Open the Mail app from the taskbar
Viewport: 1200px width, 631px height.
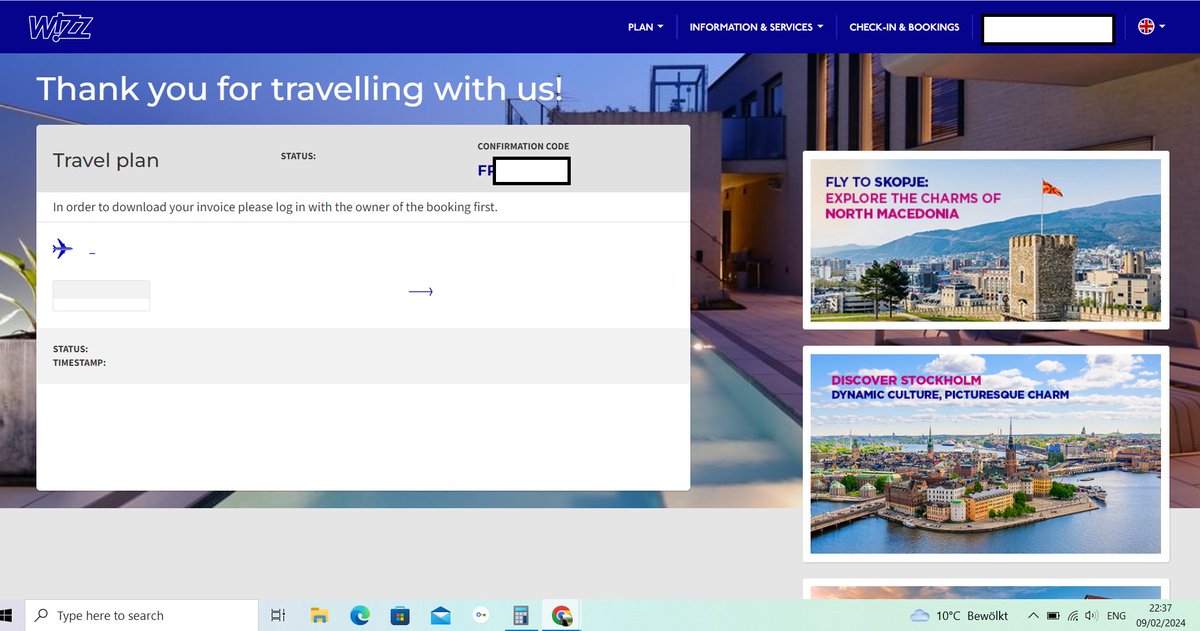click(440, 615)
